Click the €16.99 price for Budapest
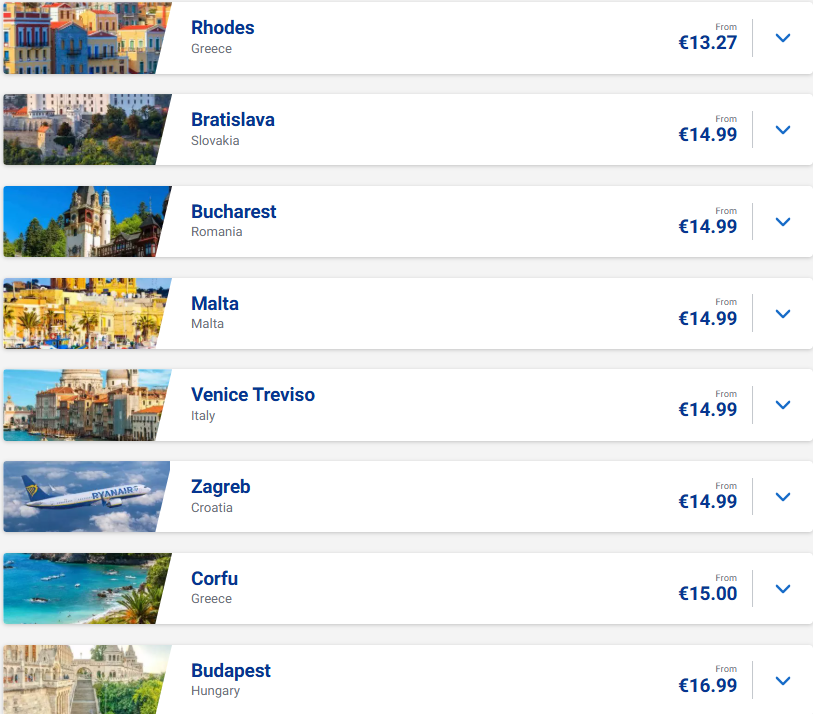 click(708, 685)
